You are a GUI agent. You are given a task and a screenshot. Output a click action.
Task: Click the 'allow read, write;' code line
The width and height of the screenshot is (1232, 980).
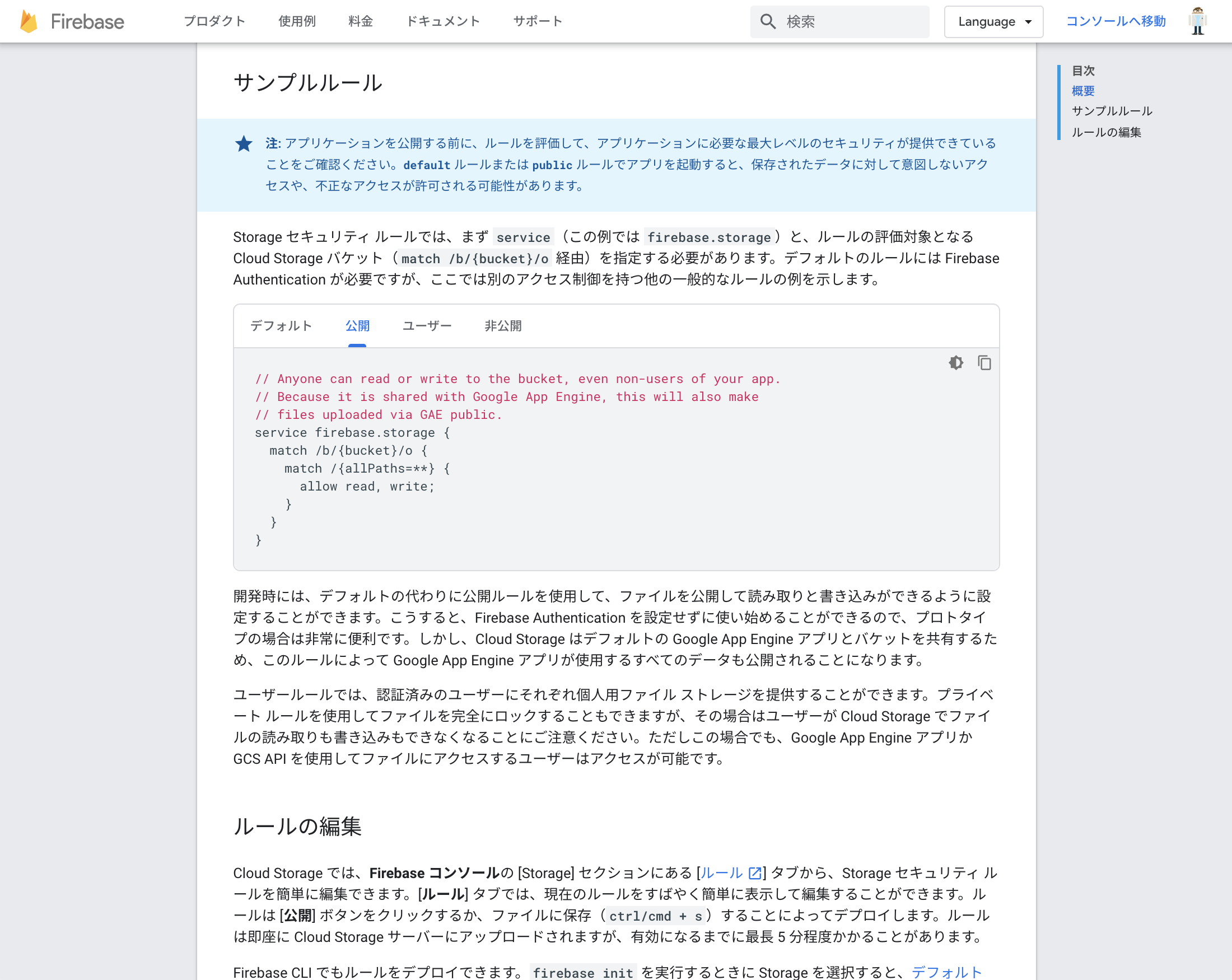pos(367,486)
